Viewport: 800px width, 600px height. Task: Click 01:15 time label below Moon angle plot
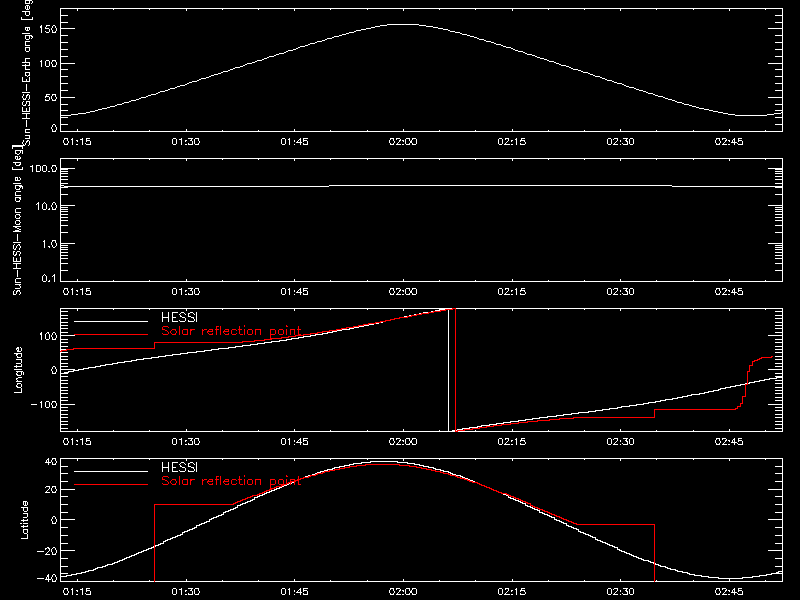click(77, 291)
